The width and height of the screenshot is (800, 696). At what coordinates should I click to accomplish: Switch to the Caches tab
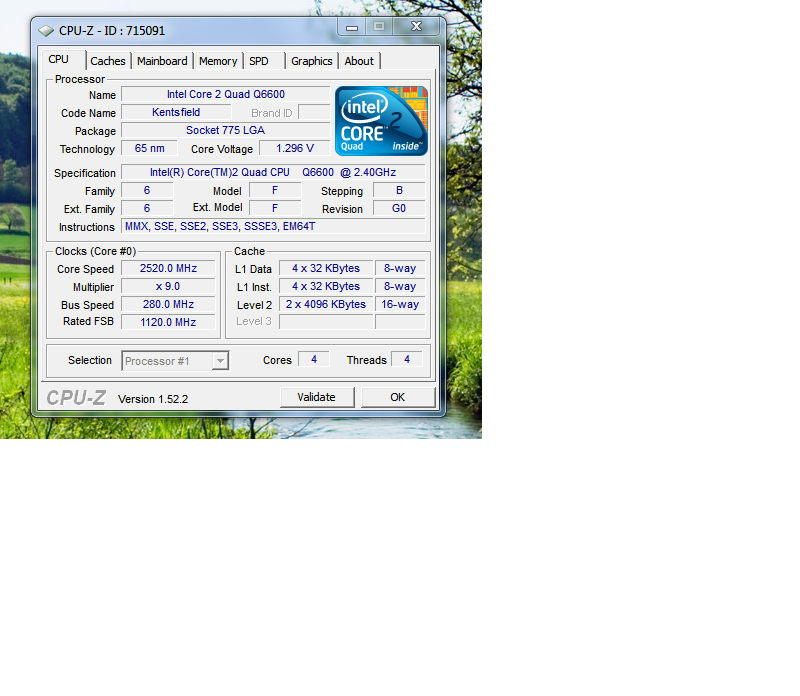(108, 61)
